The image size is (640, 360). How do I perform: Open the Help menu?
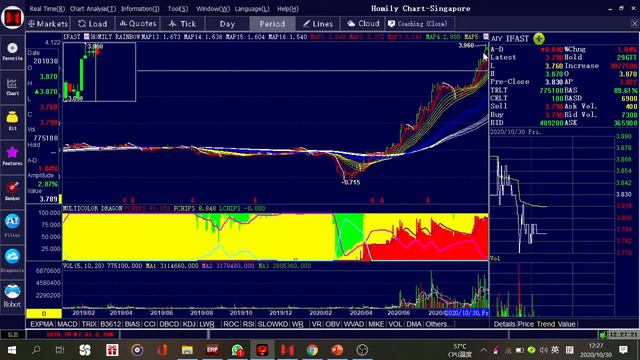(287, 9)
